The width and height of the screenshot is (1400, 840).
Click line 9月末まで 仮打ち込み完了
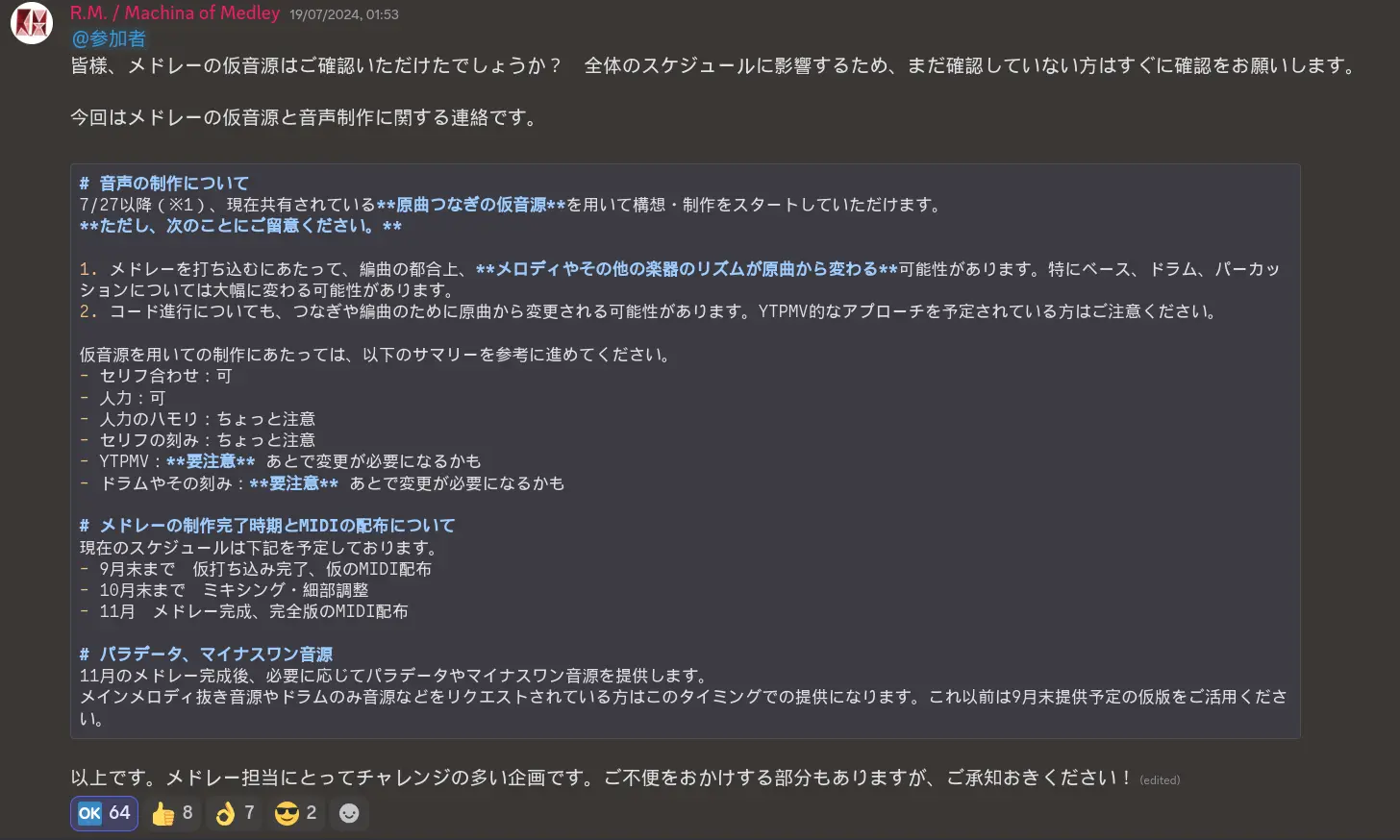tap(256, 569)
